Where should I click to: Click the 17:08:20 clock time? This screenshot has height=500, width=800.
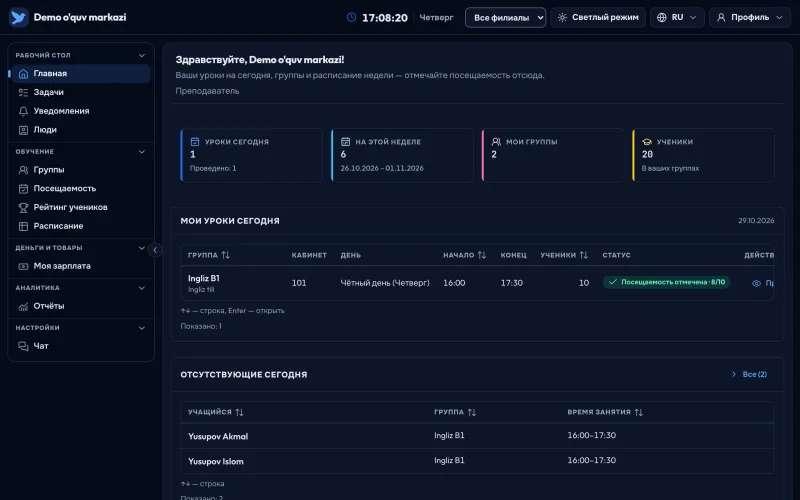click(x=385, y=18)
